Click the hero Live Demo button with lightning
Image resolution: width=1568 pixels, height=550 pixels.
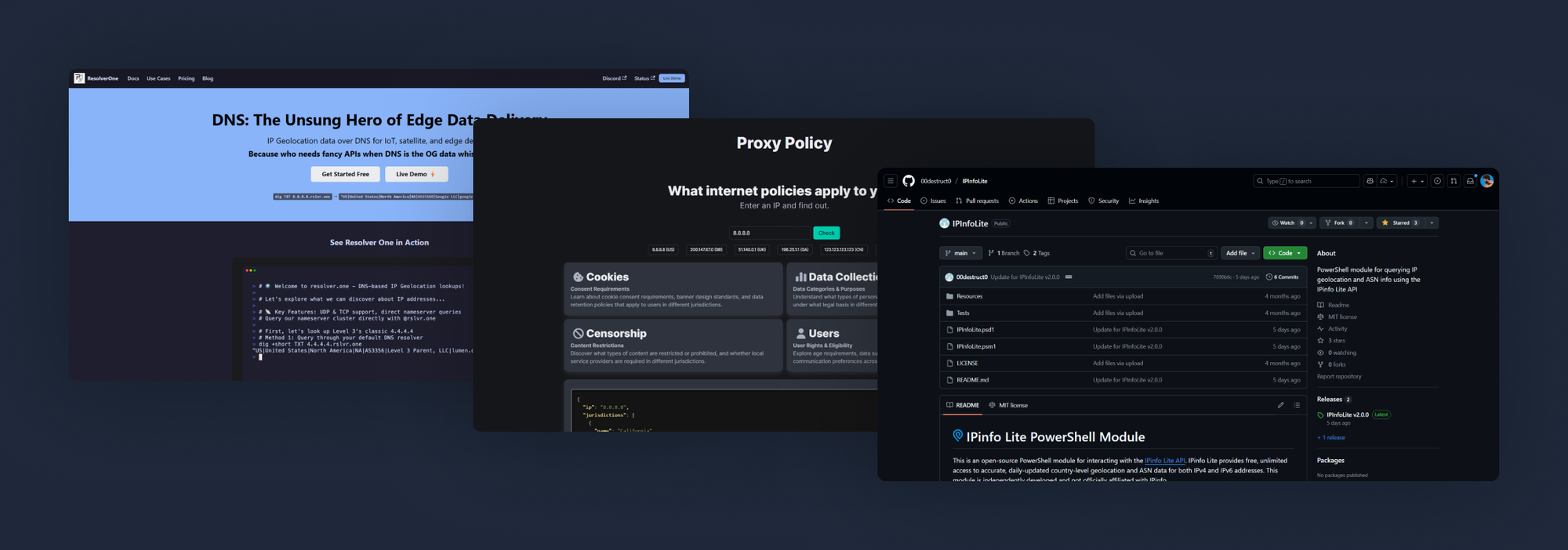pos(416,174)
